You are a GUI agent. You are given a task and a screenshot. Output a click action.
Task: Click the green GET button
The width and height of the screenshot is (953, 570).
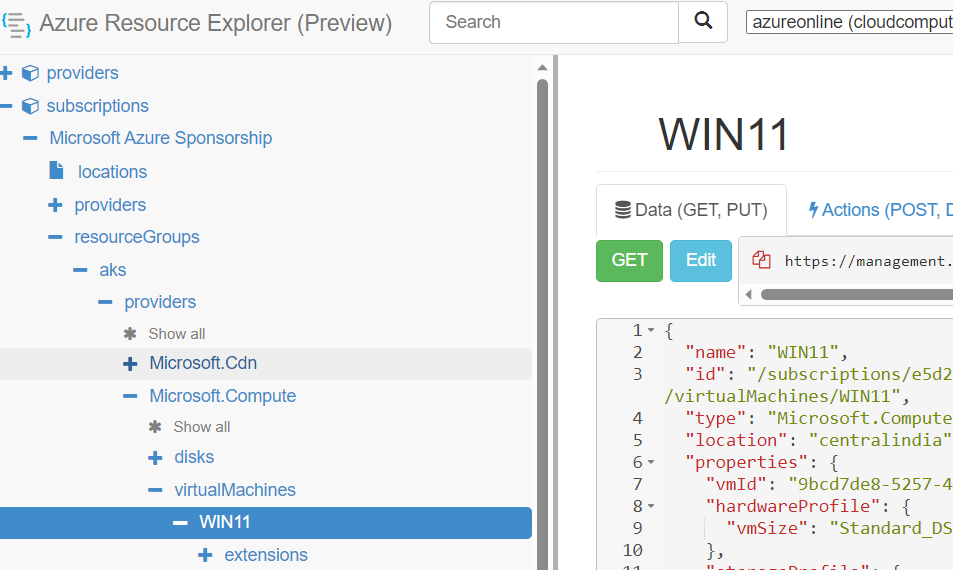click(x=629, y=261)
